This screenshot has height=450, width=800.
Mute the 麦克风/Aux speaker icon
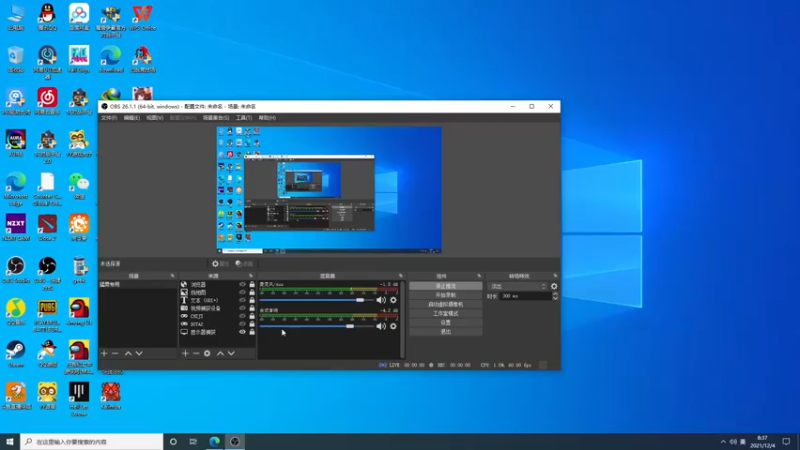(381, 300)
